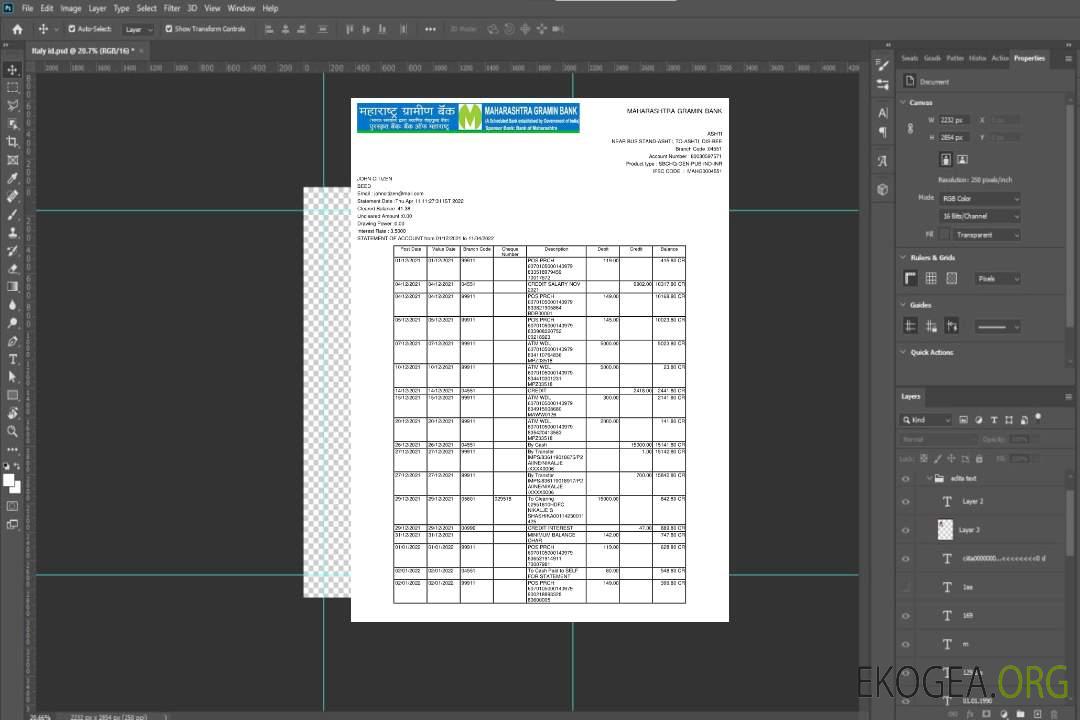The width and height of the screenshot is (1080, 720).
Task: Toggle grid button in Rulers & Grids
Action: (931, 278)
